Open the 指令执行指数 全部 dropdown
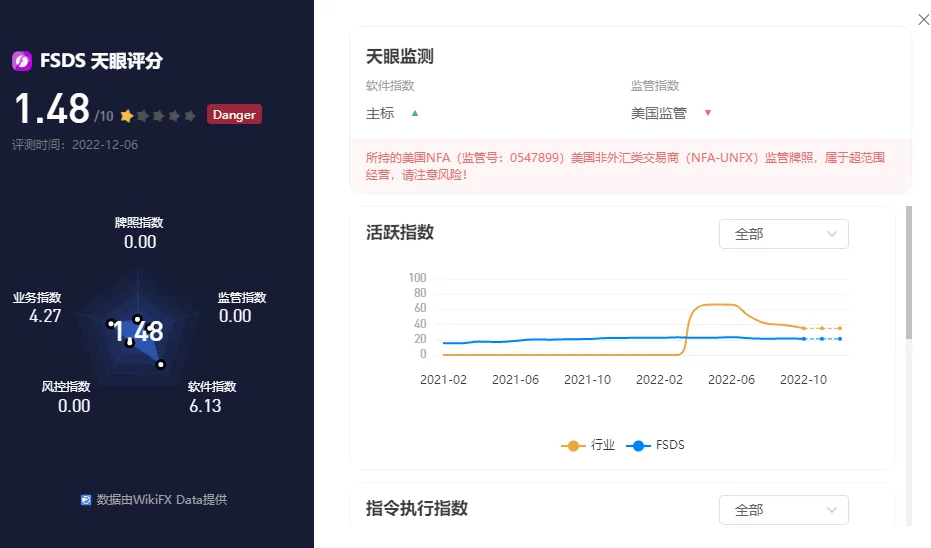Screen dimensions: 931x548 [x=784, y=510]
